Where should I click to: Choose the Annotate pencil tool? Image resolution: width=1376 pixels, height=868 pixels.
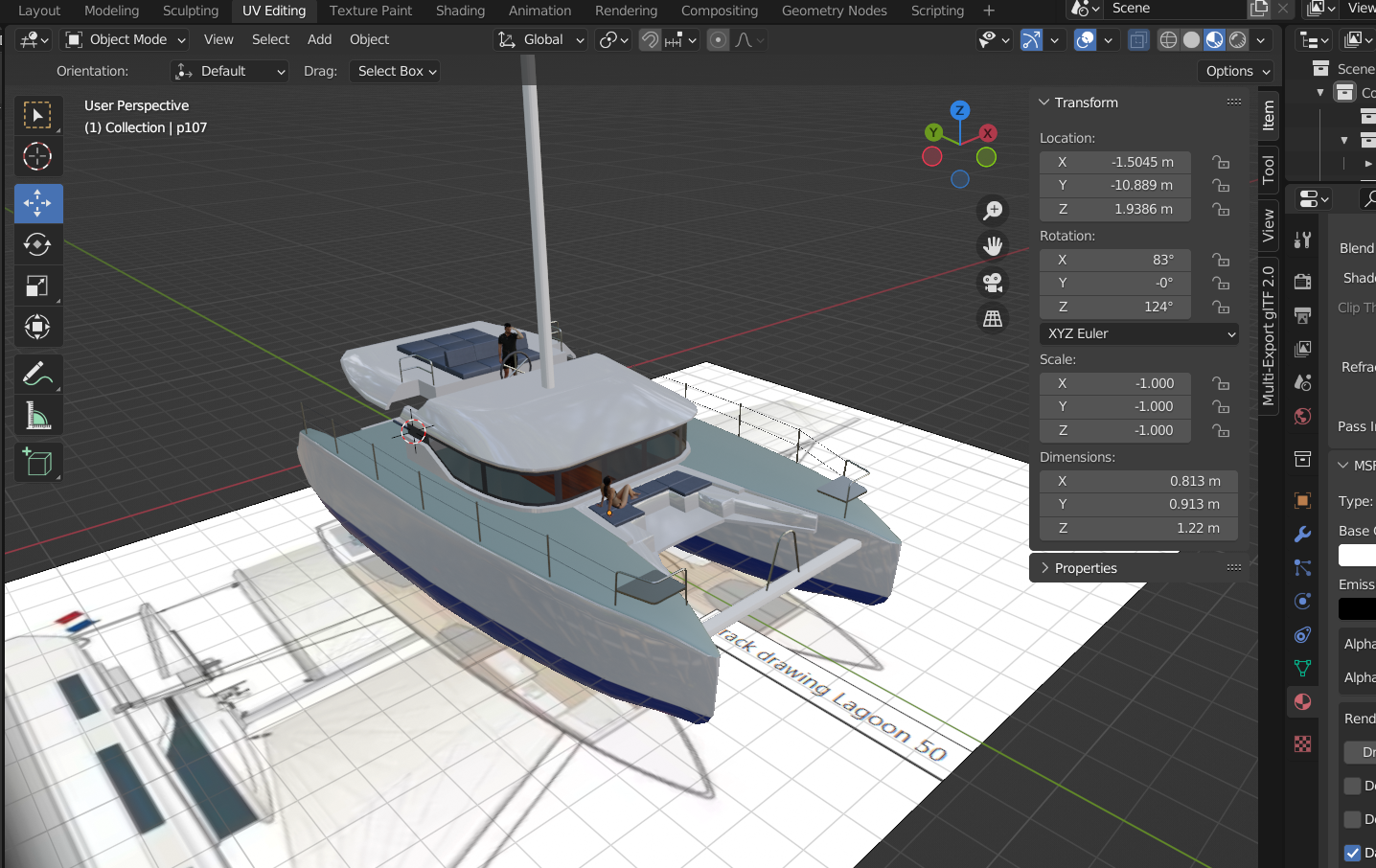pos(38,374)
